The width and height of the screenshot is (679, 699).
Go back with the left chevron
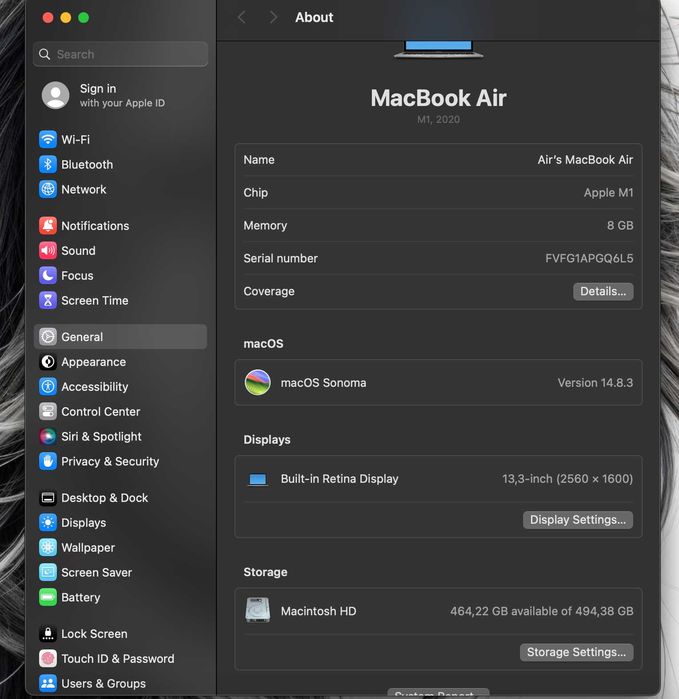[x=242, y=17]
